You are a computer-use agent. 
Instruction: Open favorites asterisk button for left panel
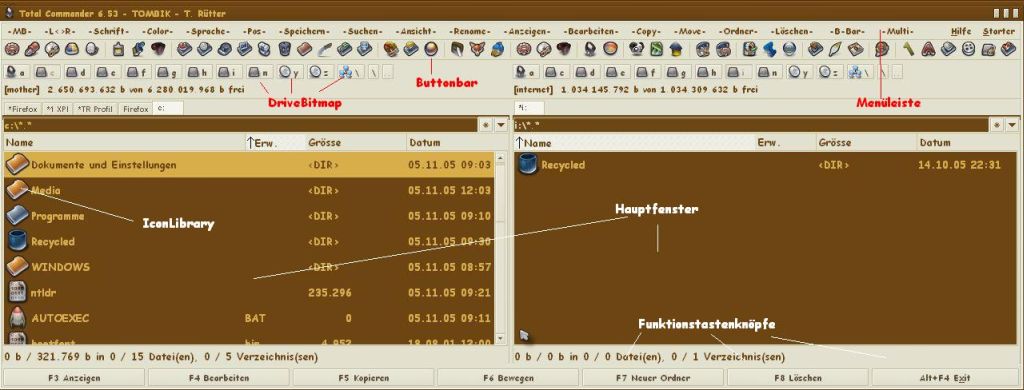pos(486,125)
